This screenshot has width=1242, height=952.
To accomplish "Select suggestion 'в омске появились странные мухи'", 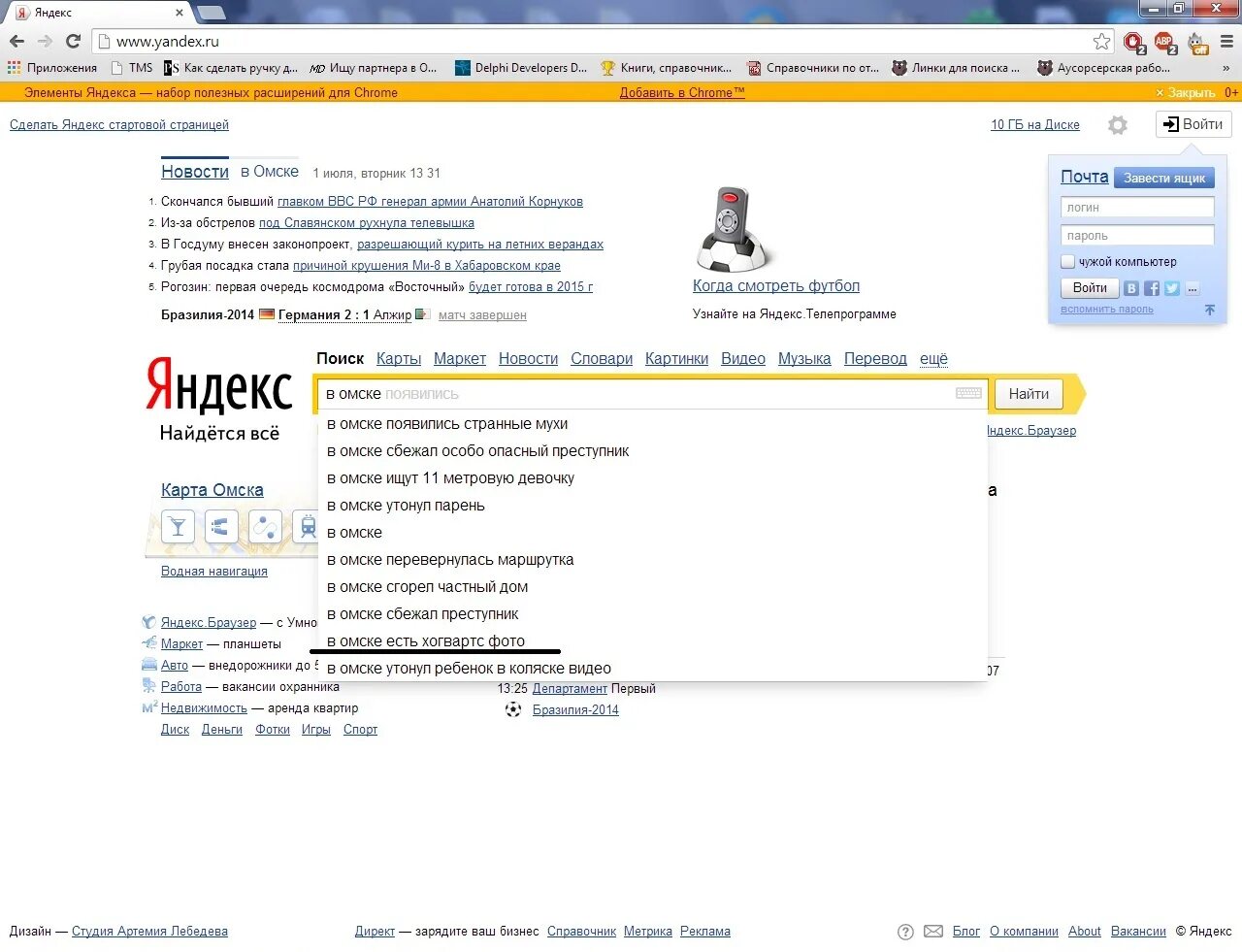I will tap(653, 424).
